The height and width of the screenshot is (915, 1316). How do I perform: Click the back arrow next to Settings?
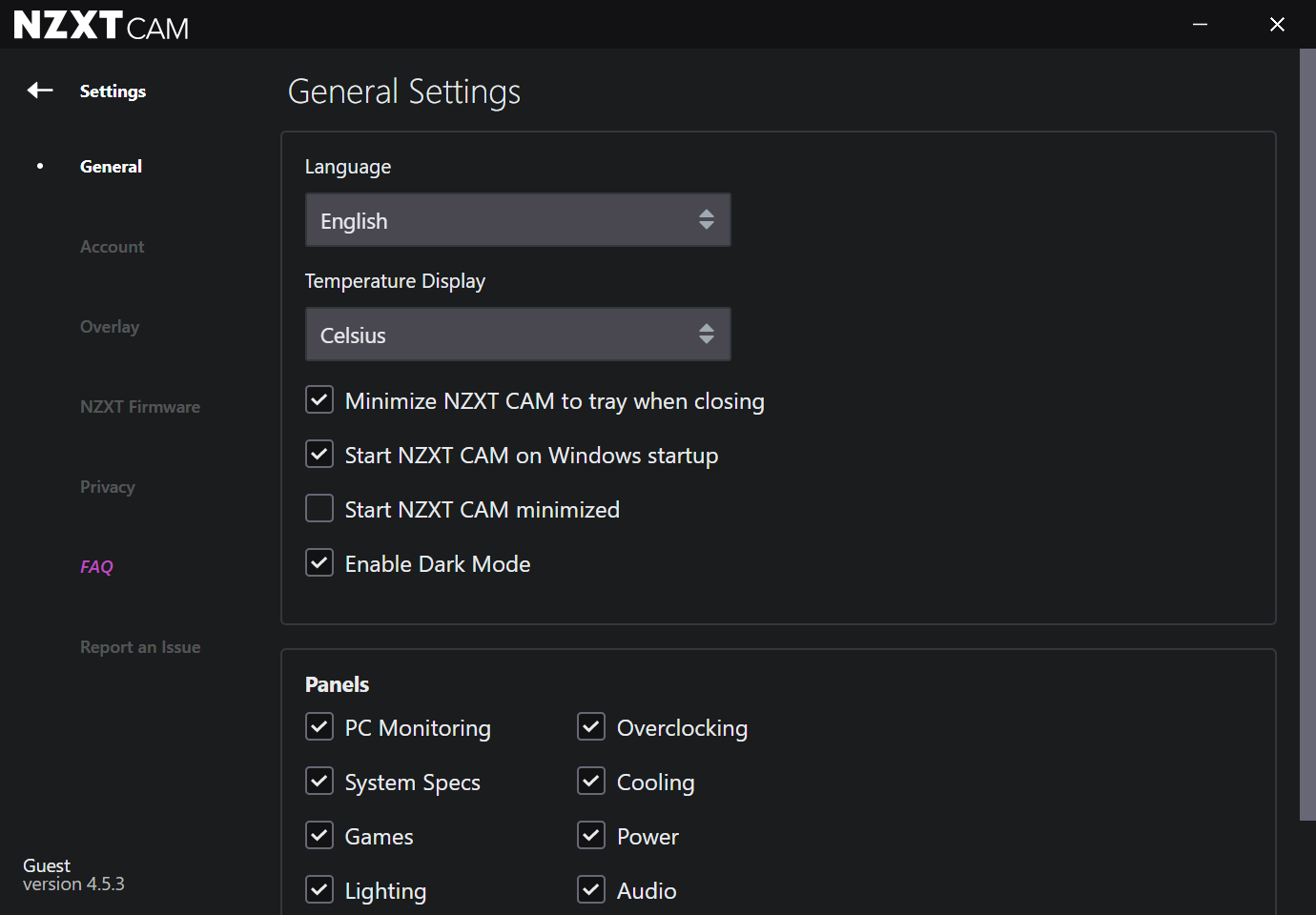40,91
